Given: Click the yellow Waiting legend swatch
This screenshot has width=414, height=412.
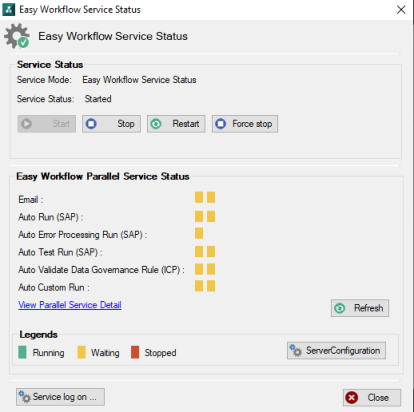Looking at the screenshot, I should click(x=81, y=352).
